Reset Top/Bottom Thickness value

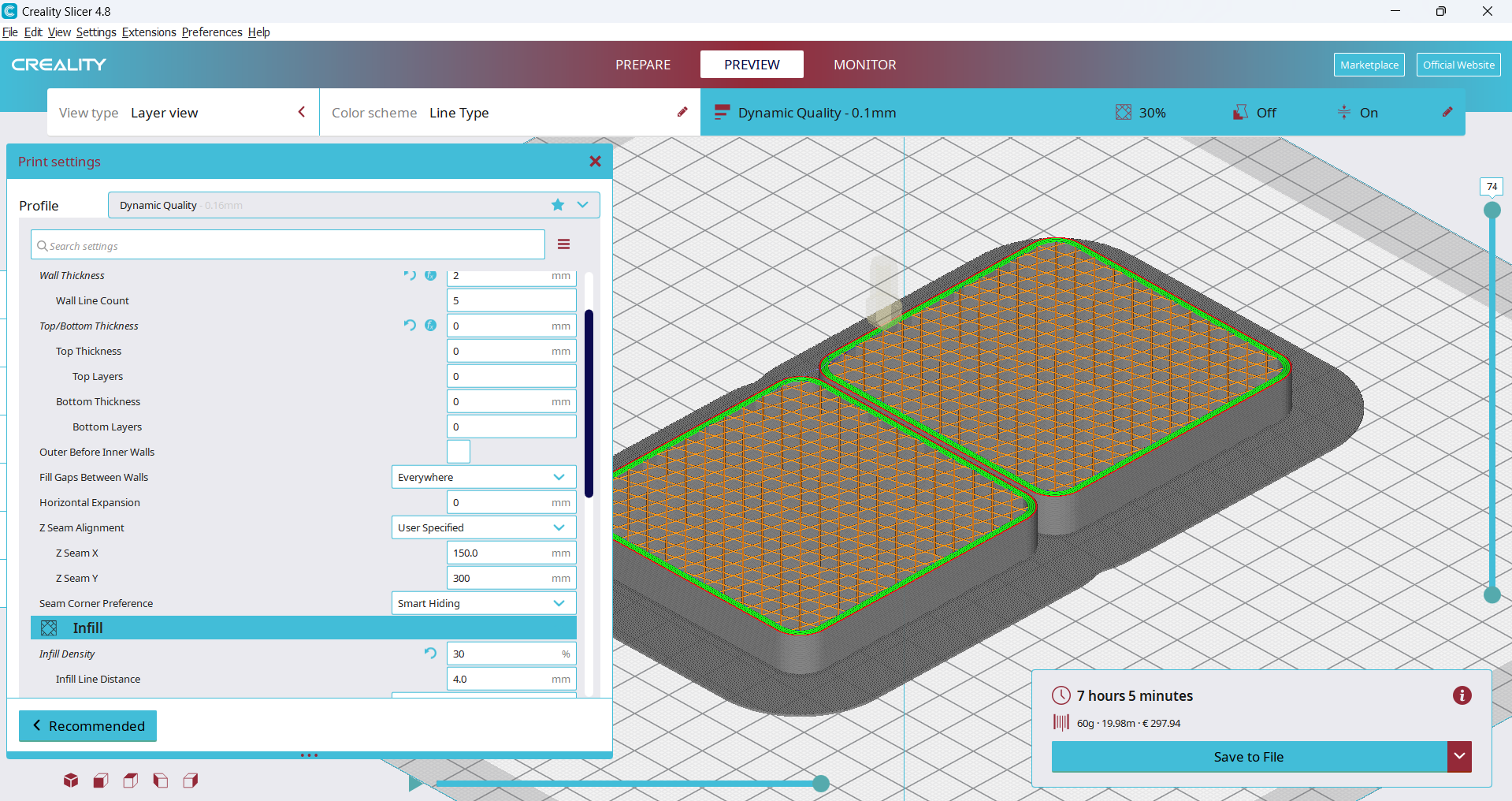point(410,325)
